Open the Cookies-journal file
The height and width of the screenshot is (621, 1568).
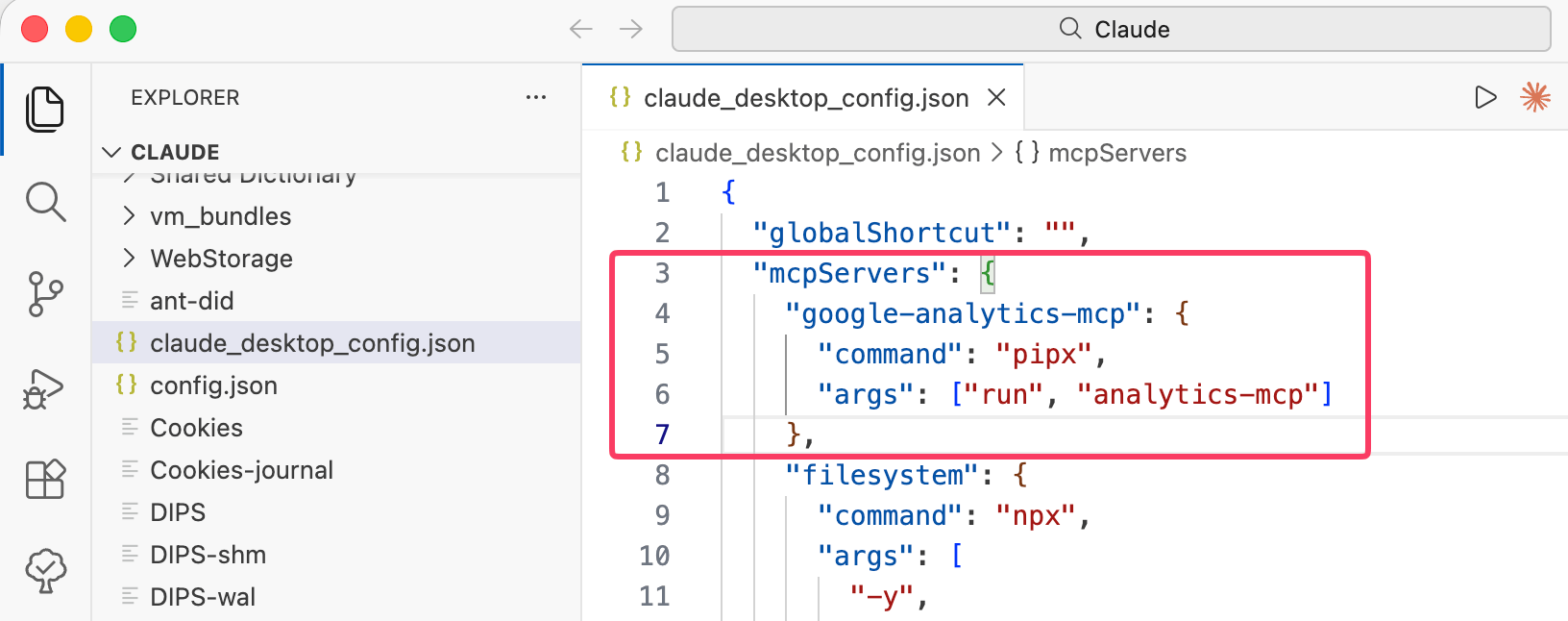click(336, 470)
